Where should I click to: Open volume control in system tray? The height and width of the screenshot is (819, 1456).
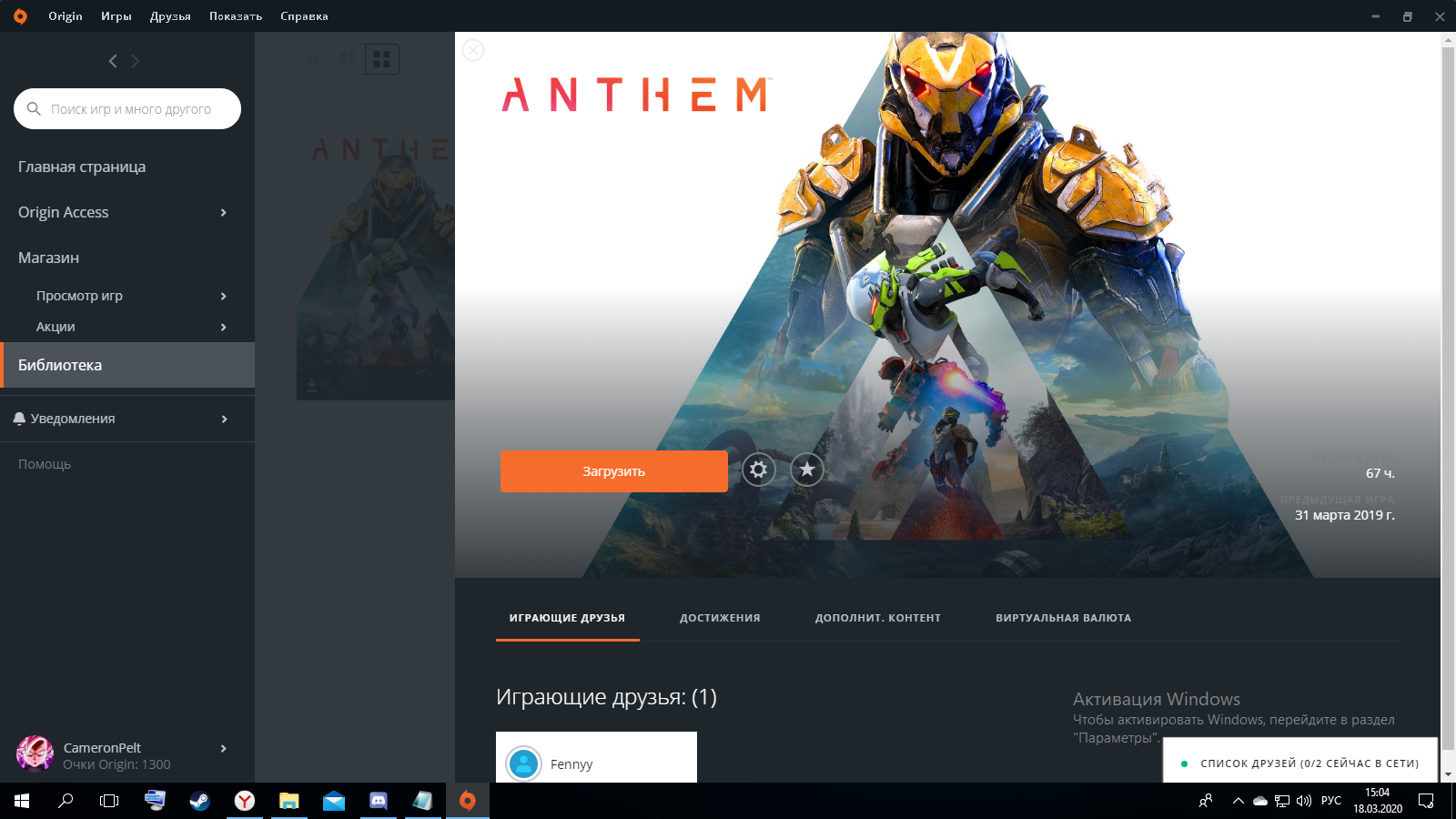point(1304,801)
